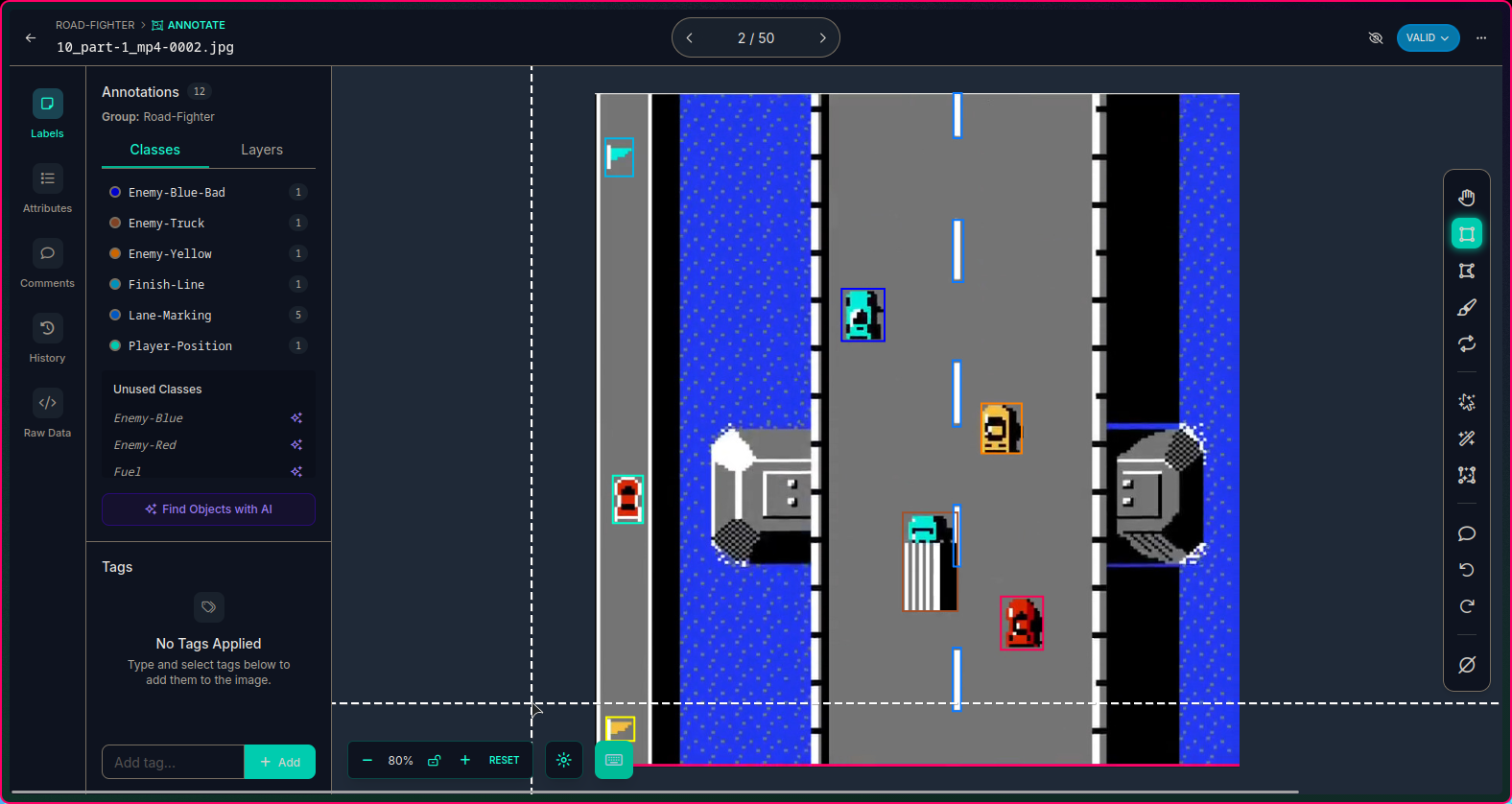The width and height of the screenshot is (1512, 804).
Task: Open the History sidebar panel
Action: 47,339
